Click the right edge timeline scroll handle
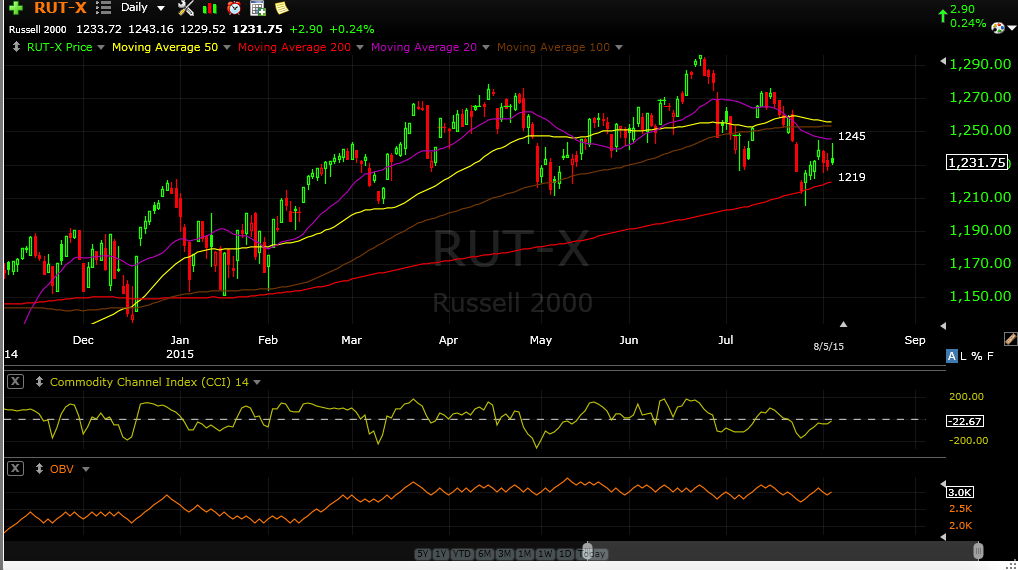This screenshot has height=570, width=1018. [978, 551]
